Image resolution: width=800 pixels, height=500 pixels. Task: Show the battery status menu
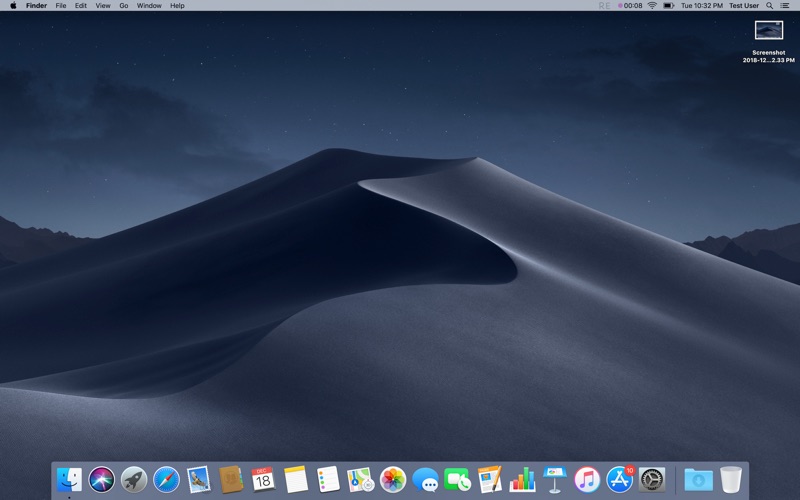point(668,6)
